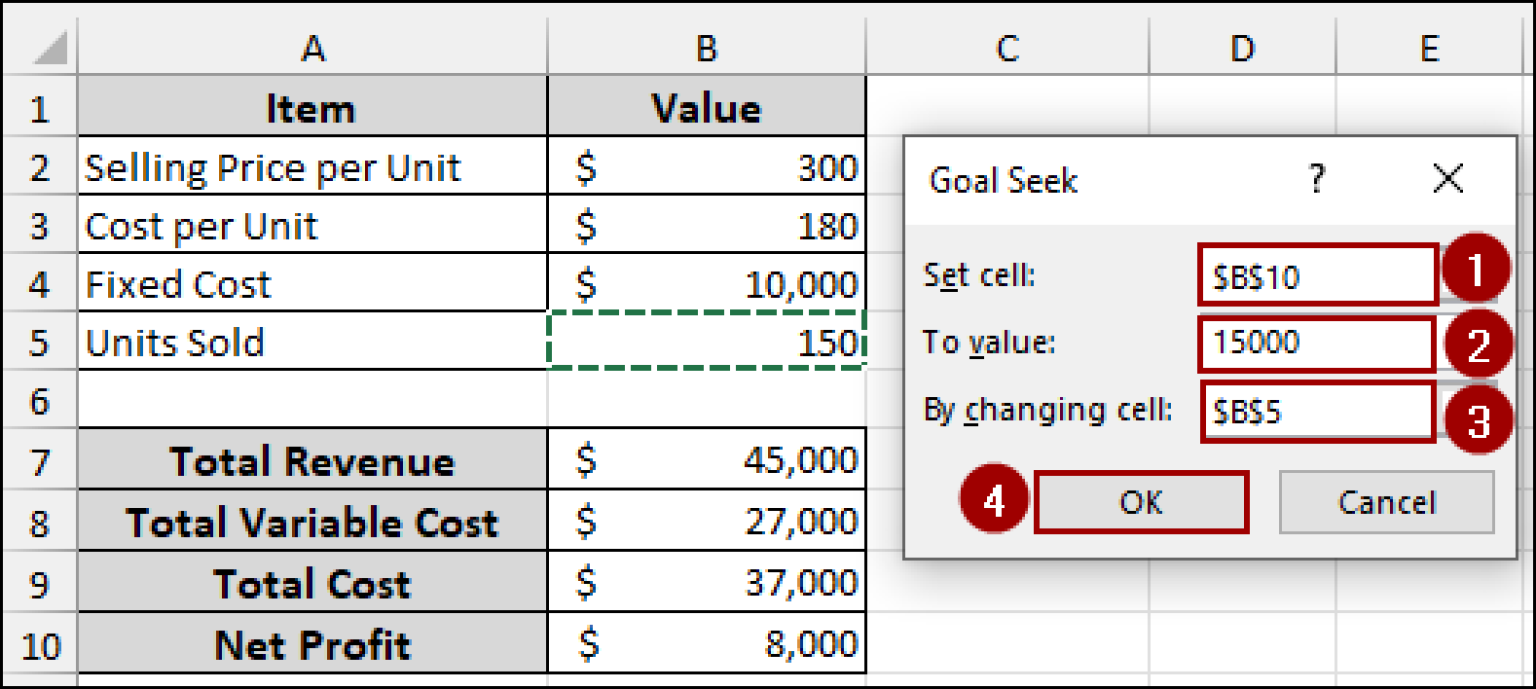Click OK to run Goal Seek

tap(1140, 502)
